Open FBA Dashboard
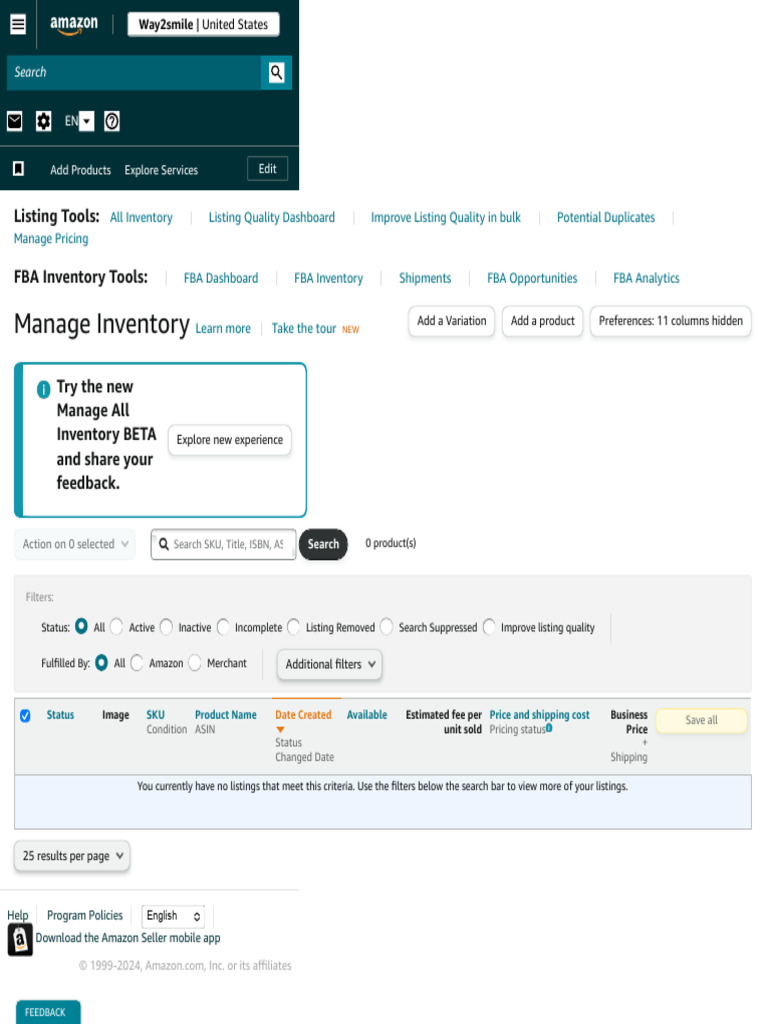This screenshot has width=768, height=1024. click(x=221, y=278)
